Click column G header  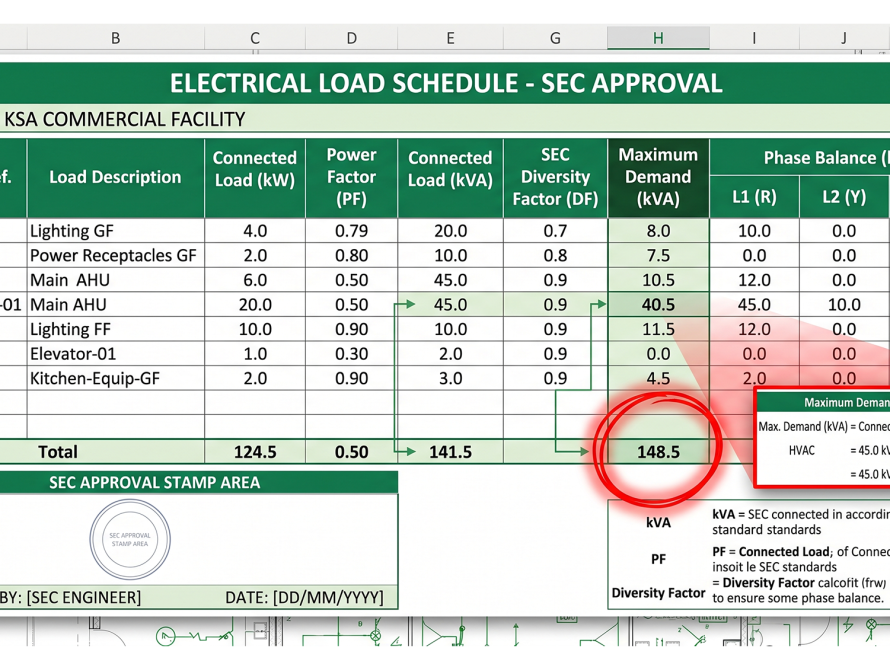tap(555, 38)
